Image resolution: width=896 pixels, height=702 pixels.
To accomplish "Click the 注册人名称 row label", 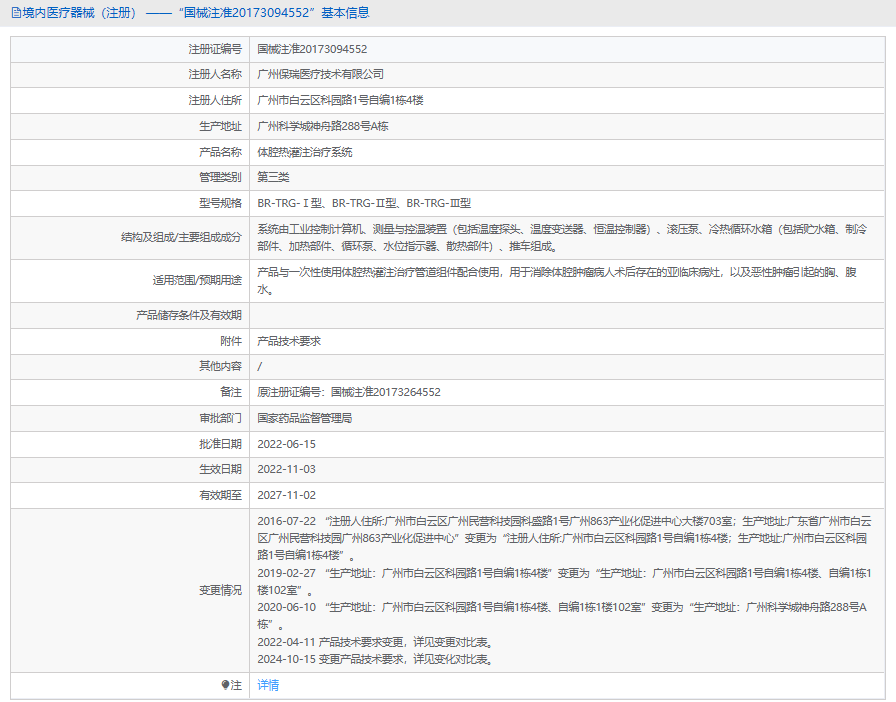I will [x=215, y=74].
